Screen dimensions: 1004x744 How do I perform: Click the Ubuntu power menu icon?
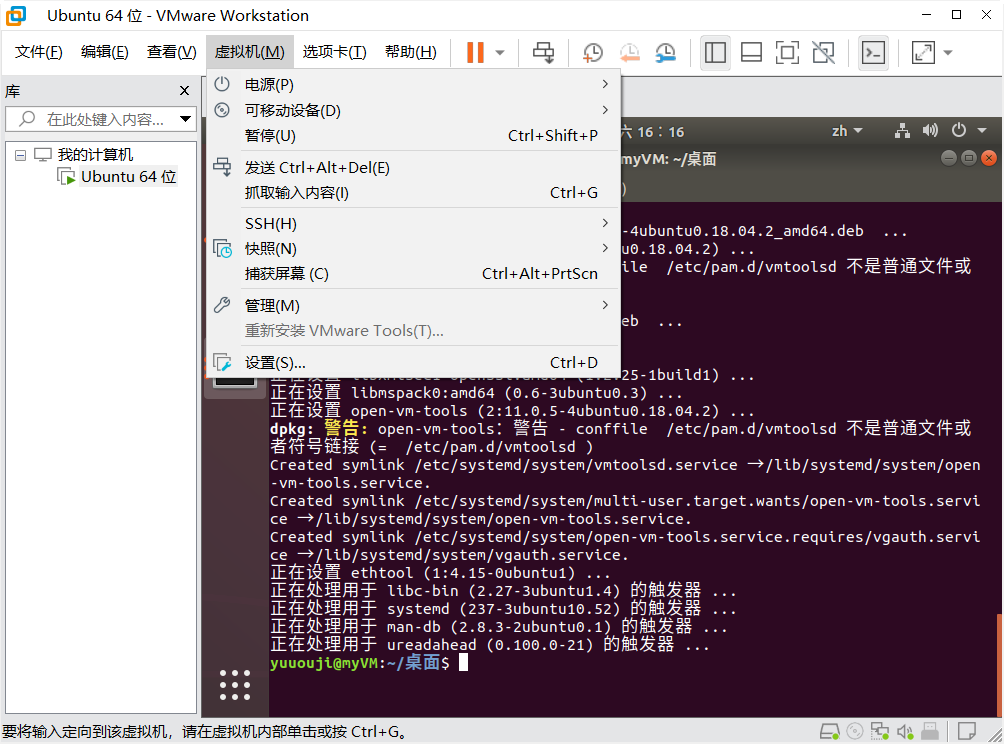tap(959, 131)
